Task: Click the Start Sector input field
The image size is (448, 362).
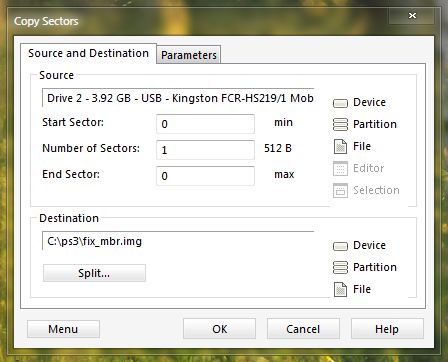Action: 205,124
